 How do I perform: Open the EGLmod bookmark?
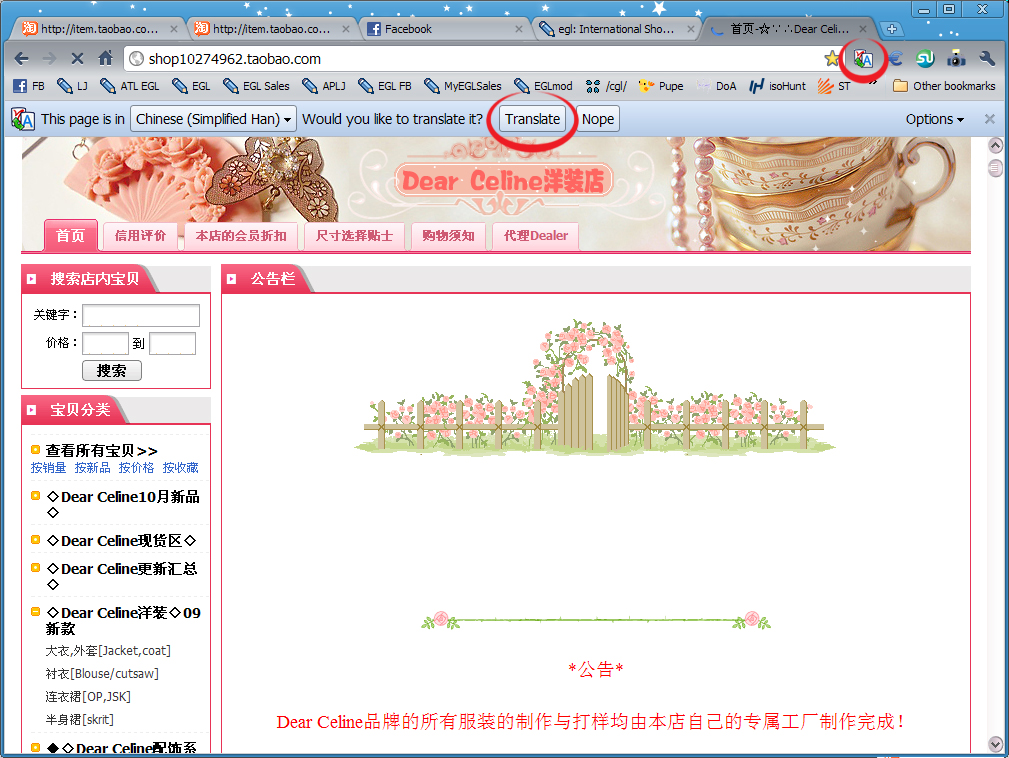coord(544,86)
